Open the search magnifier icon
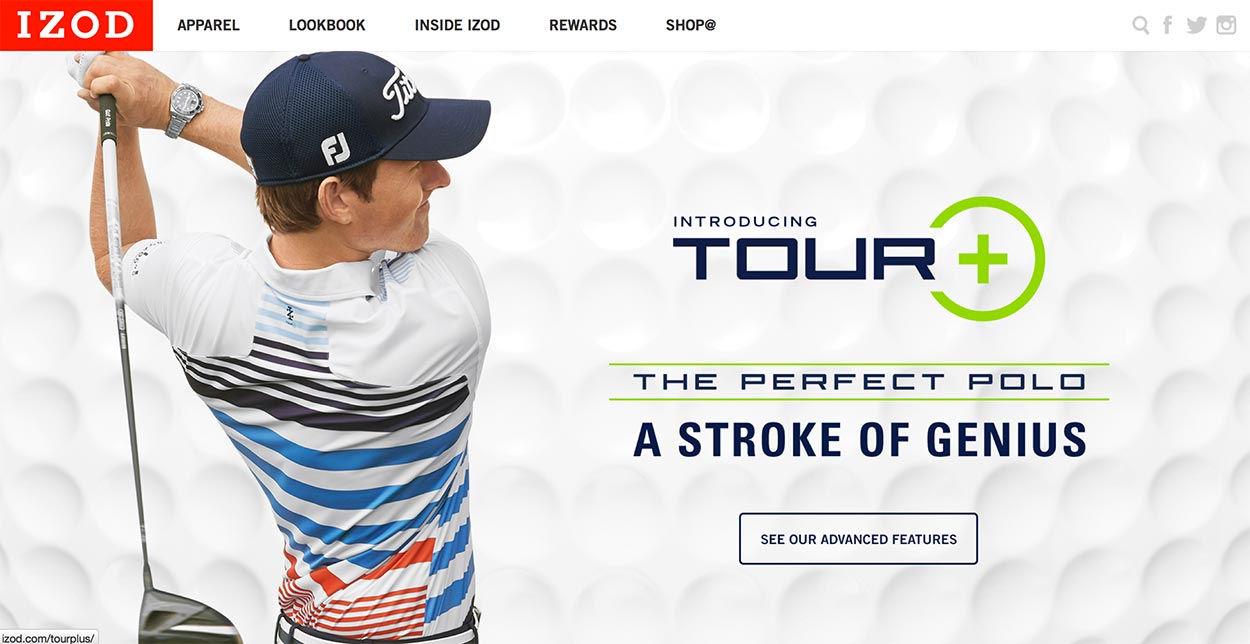Viewport: 1250px width, 644px height. tap(1140, 26)
